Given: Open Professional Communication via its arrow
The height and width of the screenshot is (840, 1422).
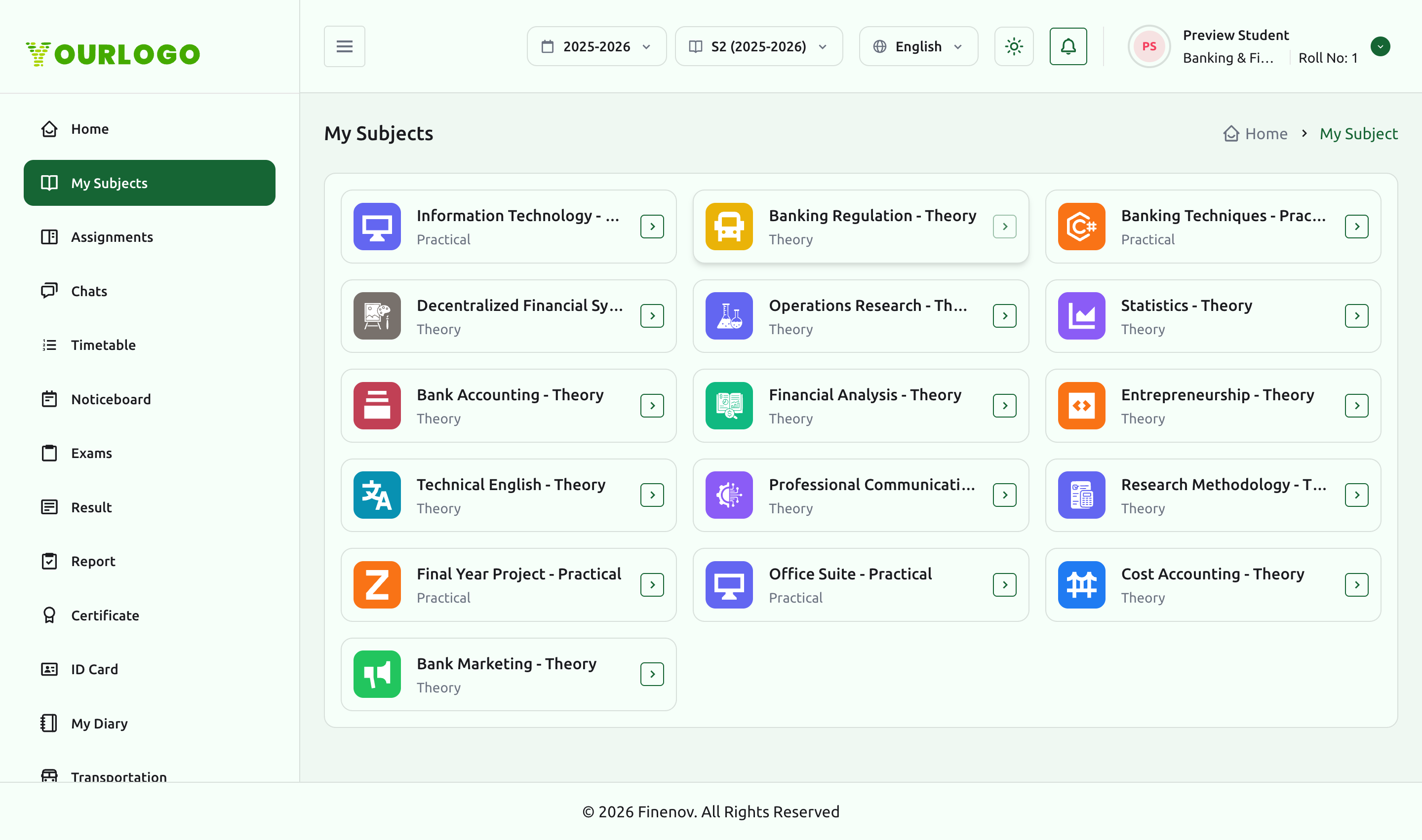Looking at the screenshot, I should (1004, 495).
